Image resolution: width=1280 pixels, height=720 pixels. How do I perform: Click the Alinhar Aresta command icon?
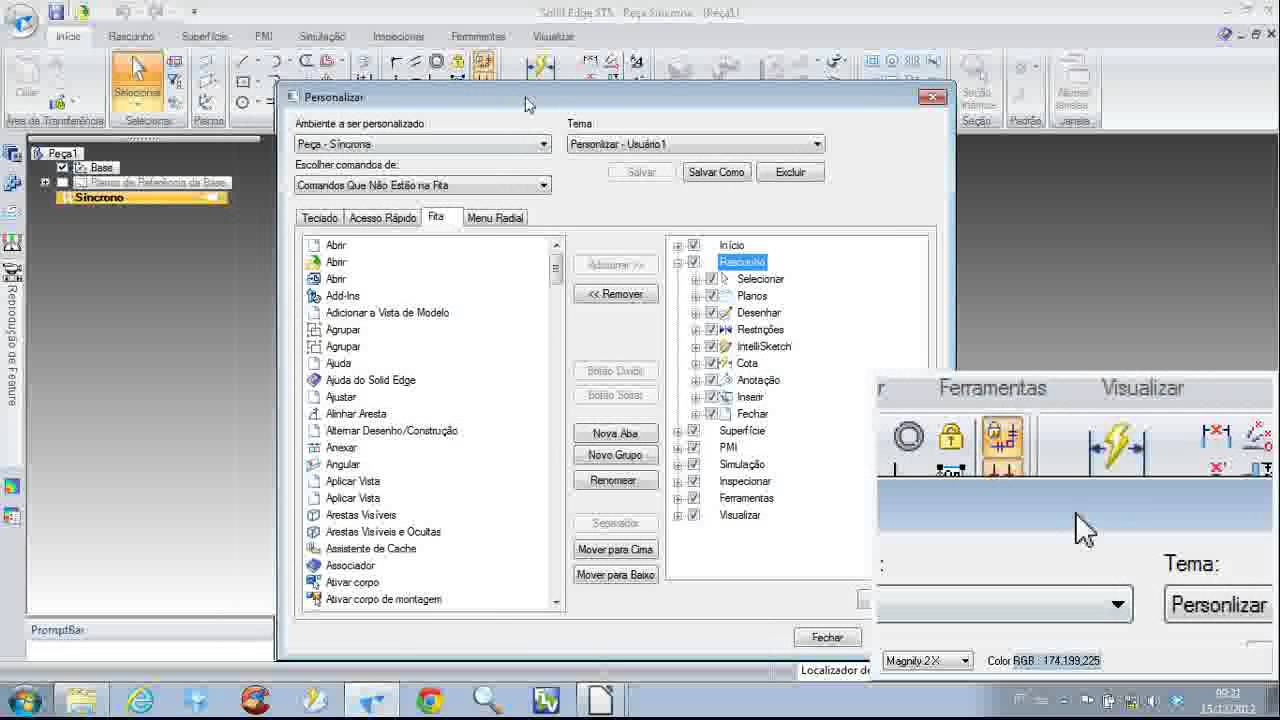click(314, 414)
